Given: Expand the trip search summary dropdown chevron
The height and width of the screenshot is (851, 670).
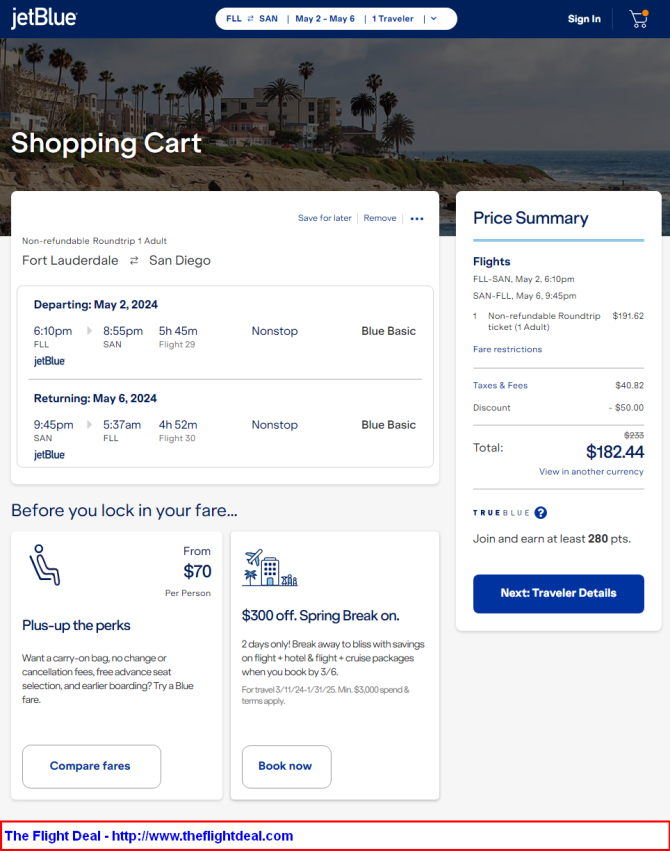Looking at the screenshot, I should tap(435, 19).
